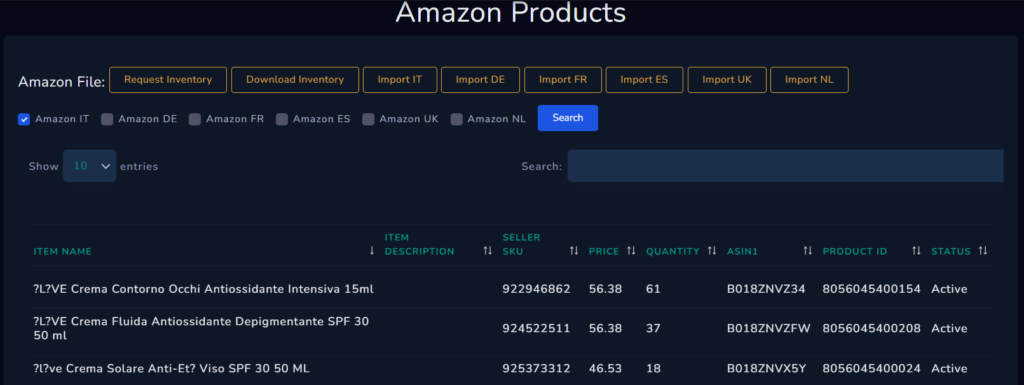Screen dimensions: 1024x385
Task: Click the Request Inventory button
Action: [168, 80]
